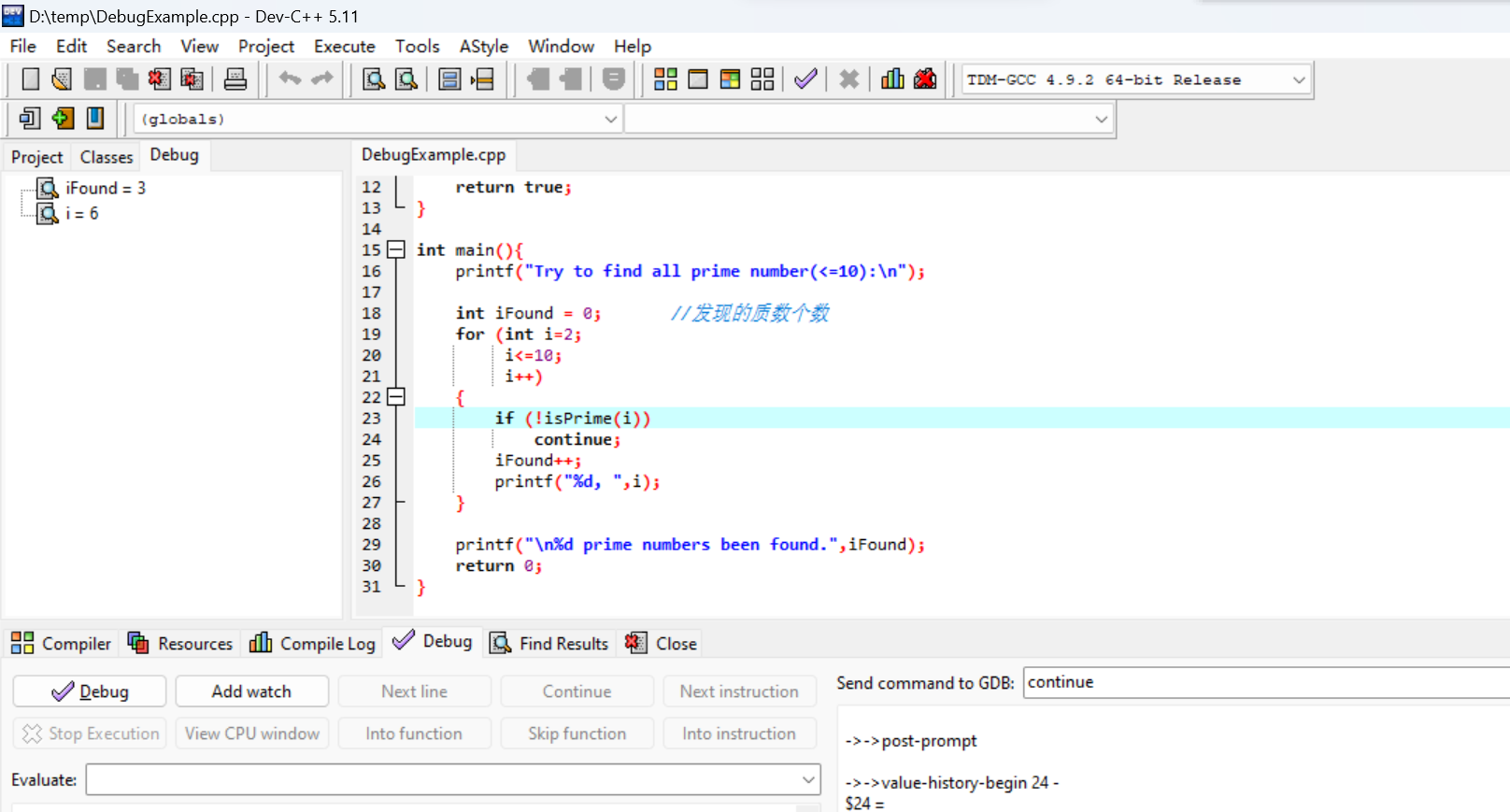Open the AStyle menu
Viewport: 1510px width, 812px height.
(x=484, y=46)
